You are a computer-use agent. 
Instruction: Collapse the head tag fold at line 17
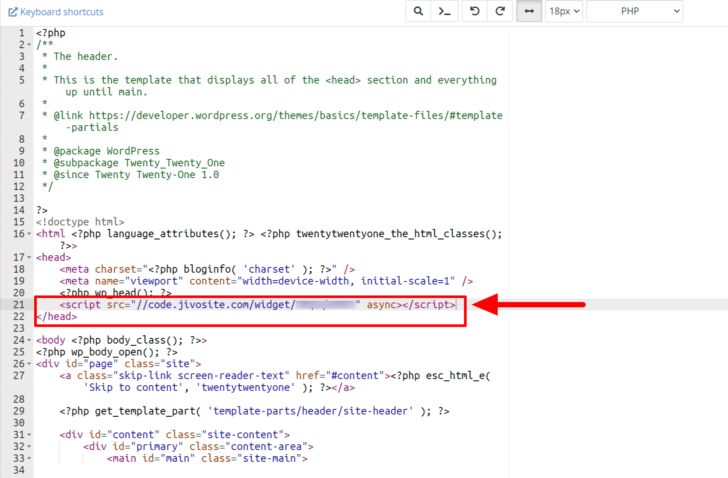pyautogui.click(x=29, y=258)
